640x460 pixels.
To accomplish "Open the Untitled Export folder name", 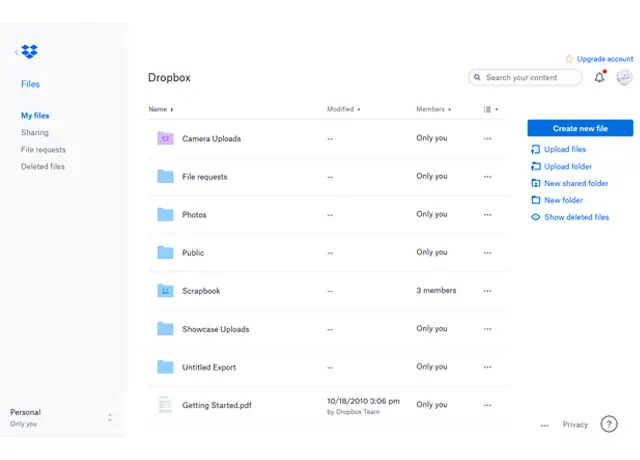I will click(209, 367).
